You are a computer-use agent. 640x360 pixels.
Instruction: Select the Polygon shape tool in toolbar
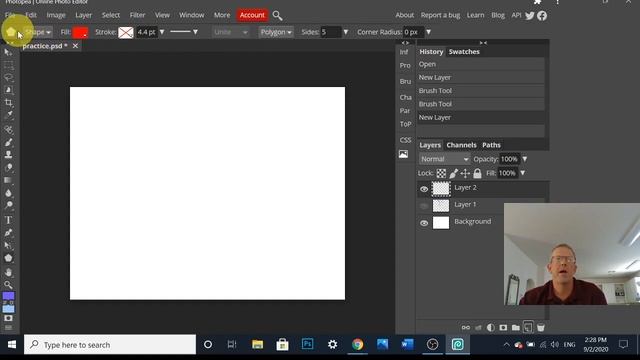point(8,258)
